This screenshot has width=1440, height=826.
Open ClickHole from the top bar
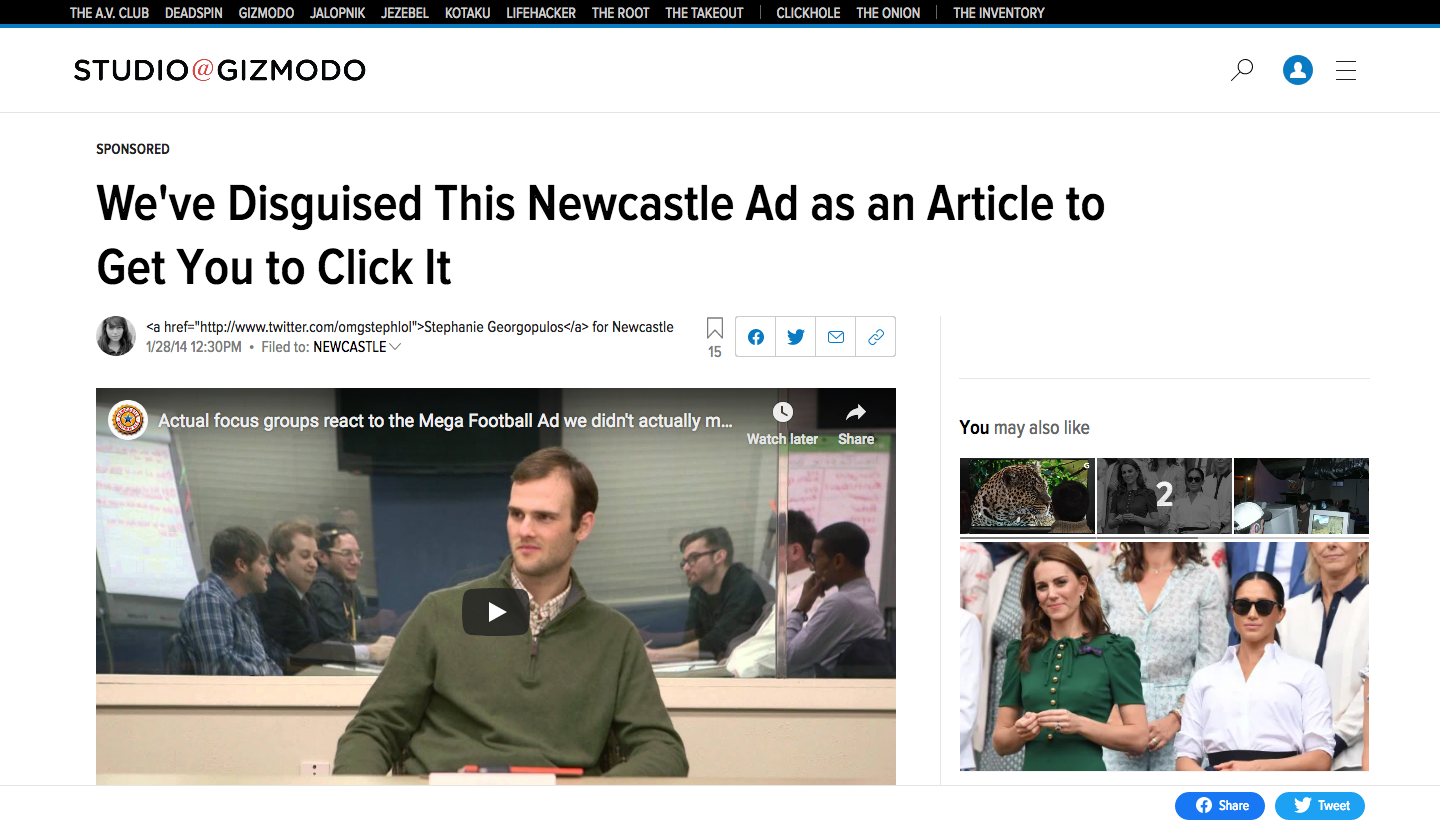click(808, 13)
